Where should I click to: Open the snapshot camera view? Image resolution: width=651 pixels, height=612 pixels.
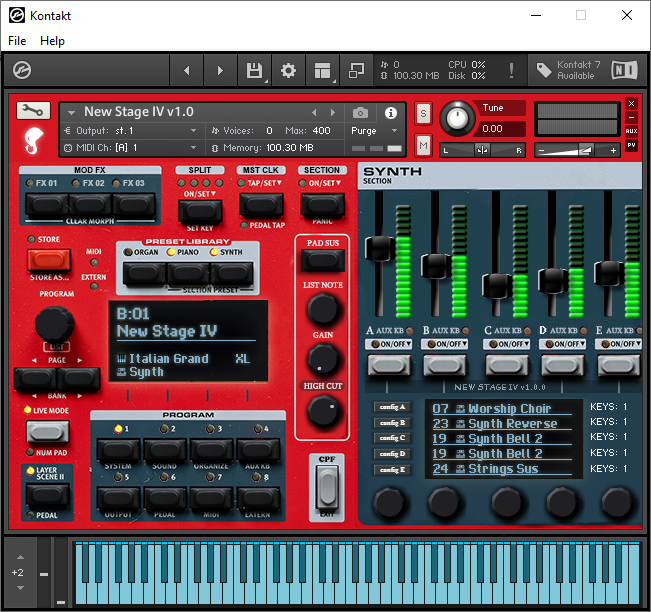[360, 113]
